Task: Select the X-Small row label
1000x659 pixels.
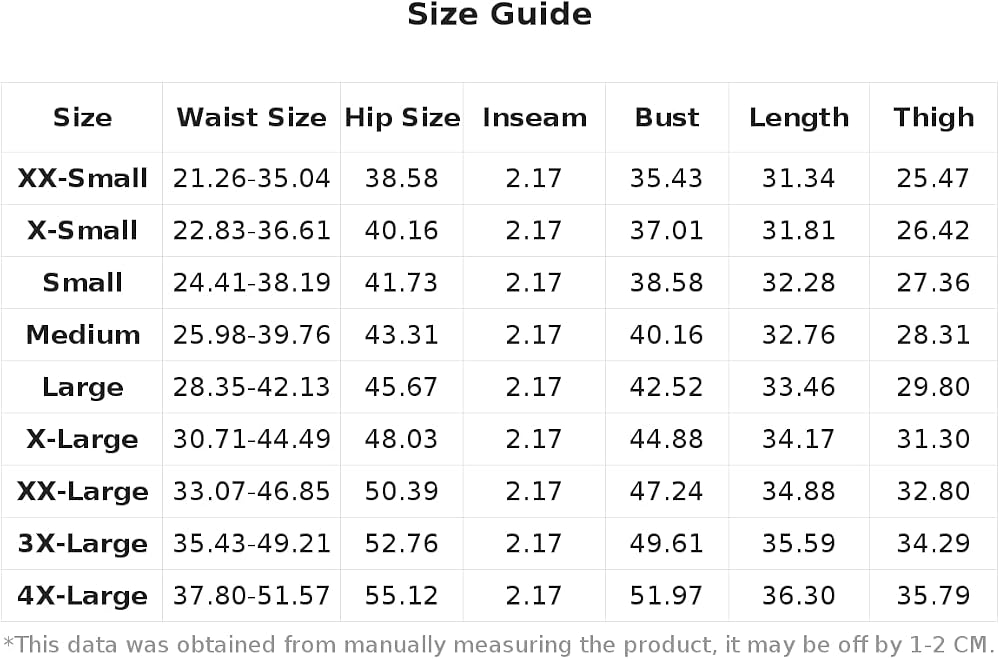Action: coord(82,230)
